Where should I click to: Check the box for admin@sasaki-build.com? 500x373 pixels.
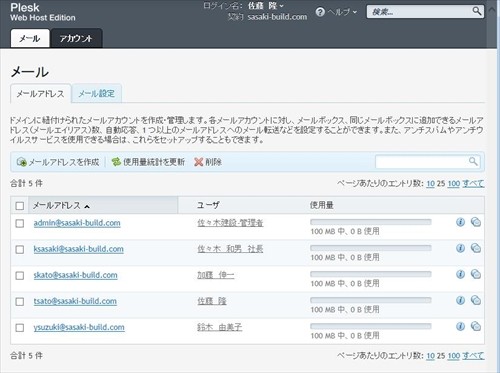click(x=20, y=223)
